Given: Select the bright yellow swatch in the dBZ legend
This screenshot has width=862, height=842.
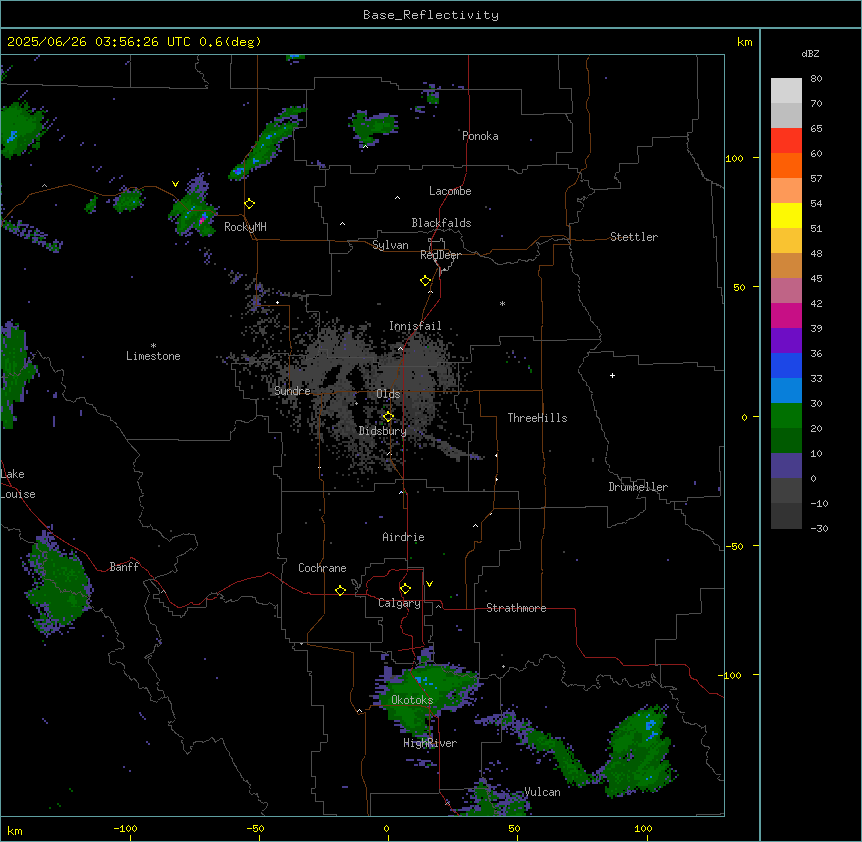Looking at the screenshot, I should (x=786, y=215).
